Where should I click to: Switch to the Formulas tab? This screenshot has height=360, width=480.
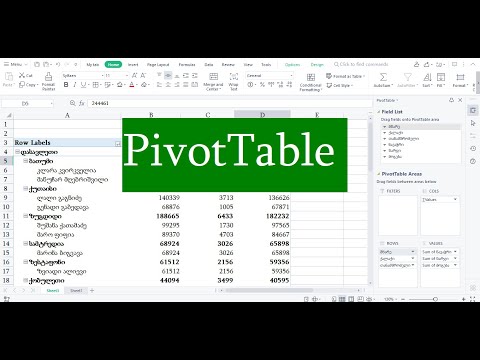187,65
